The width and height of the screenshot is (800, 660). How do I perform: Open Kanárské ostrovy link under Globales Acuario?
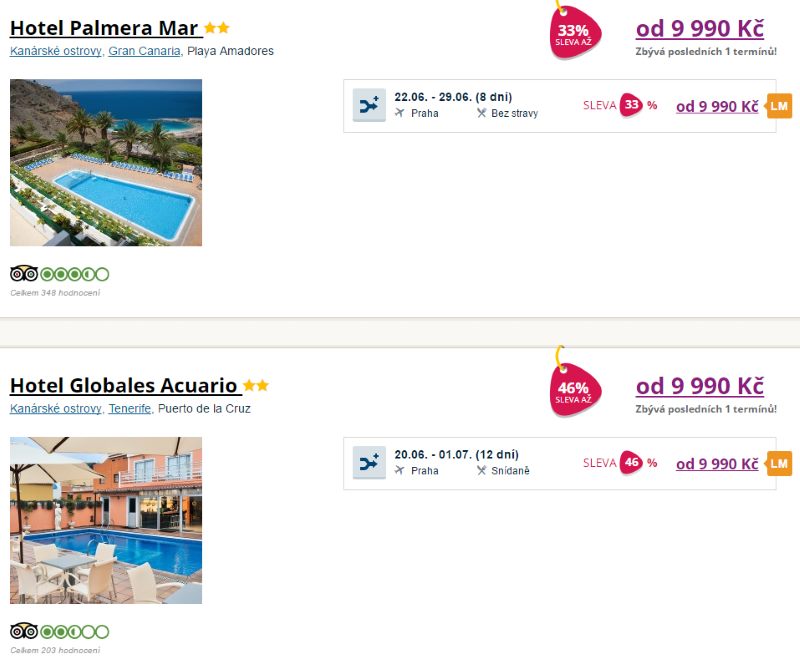click(55, 409)
